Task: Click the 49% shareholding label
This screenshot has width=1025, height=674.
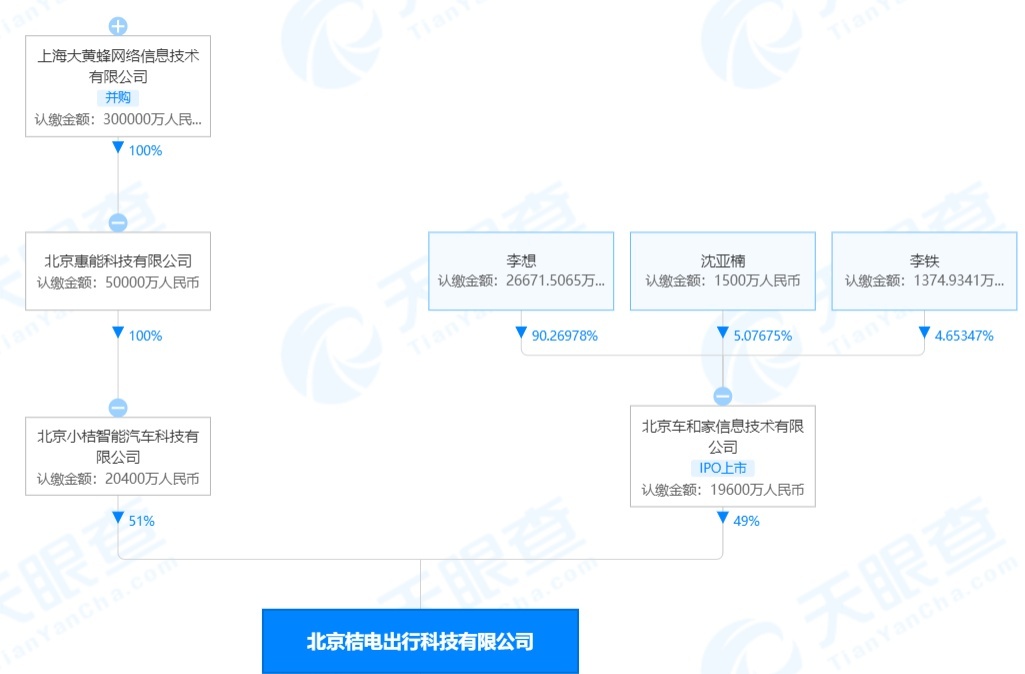Action: click(x=746, y=521)
